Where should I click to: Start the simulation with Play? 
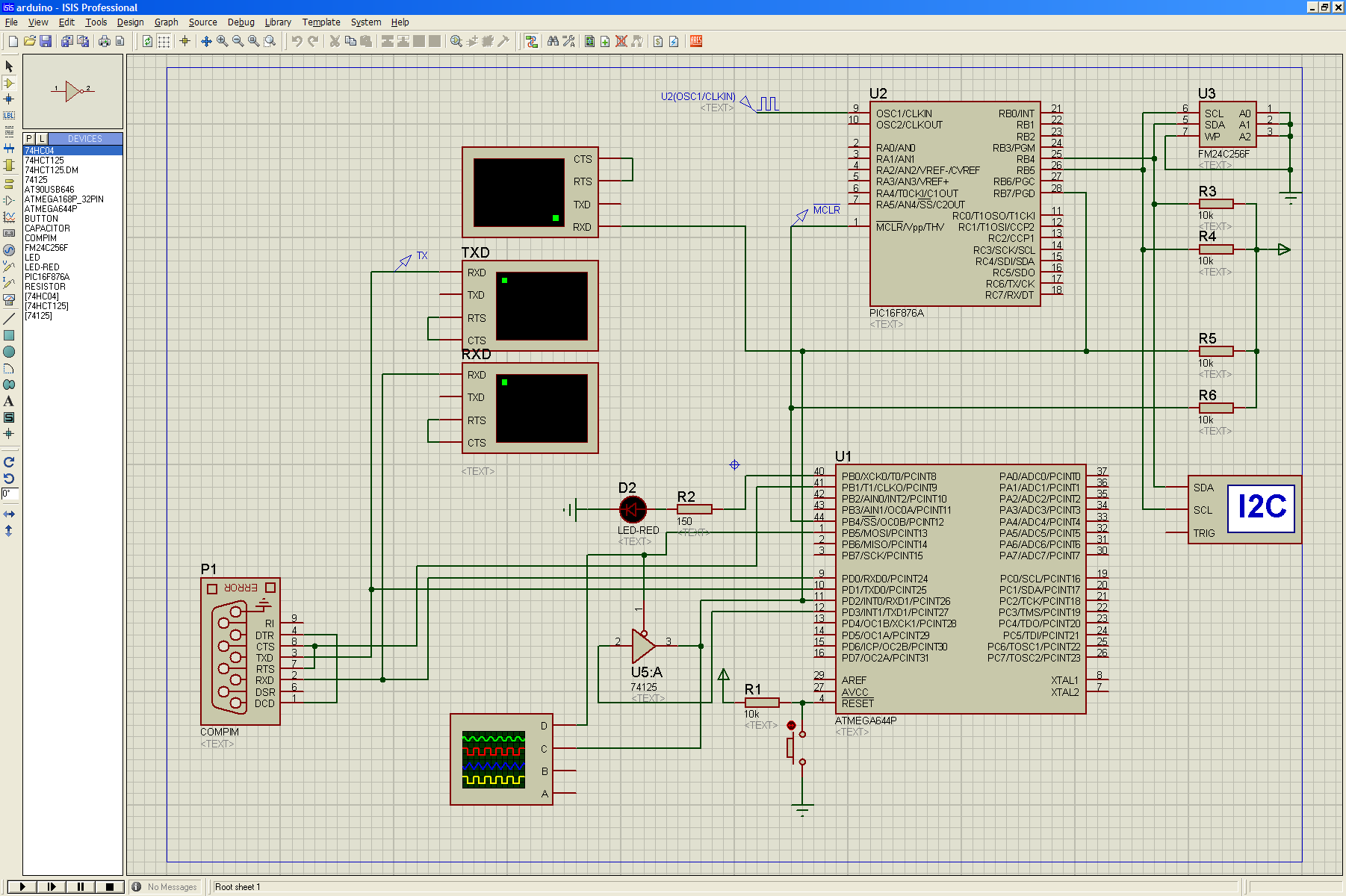[x=22, y=887]
